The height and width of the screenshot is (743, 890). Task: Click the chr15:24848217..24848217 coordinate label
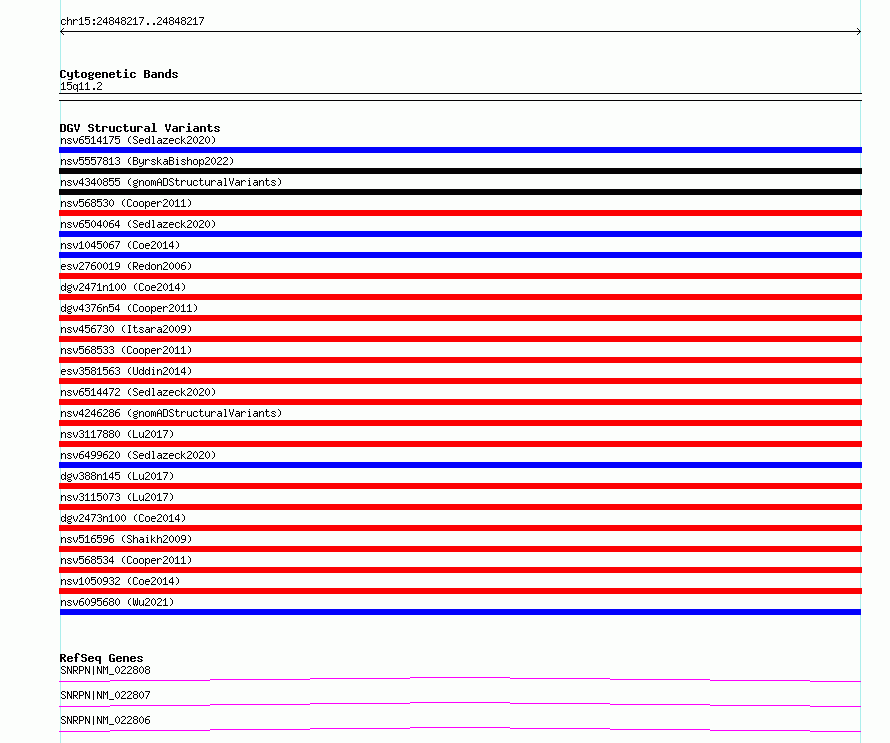click(132, 22)
